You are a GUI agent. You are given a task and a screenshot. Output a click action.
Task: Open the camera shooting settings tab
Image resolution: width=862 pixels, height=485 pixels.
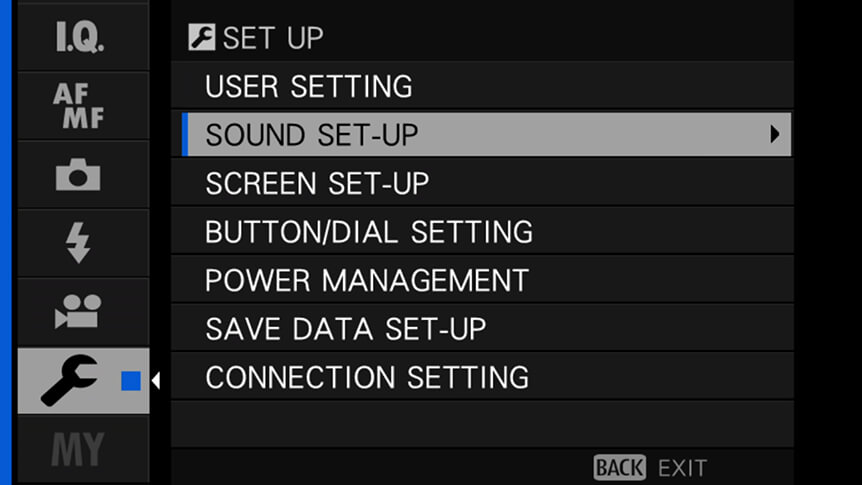pos(83,174)
